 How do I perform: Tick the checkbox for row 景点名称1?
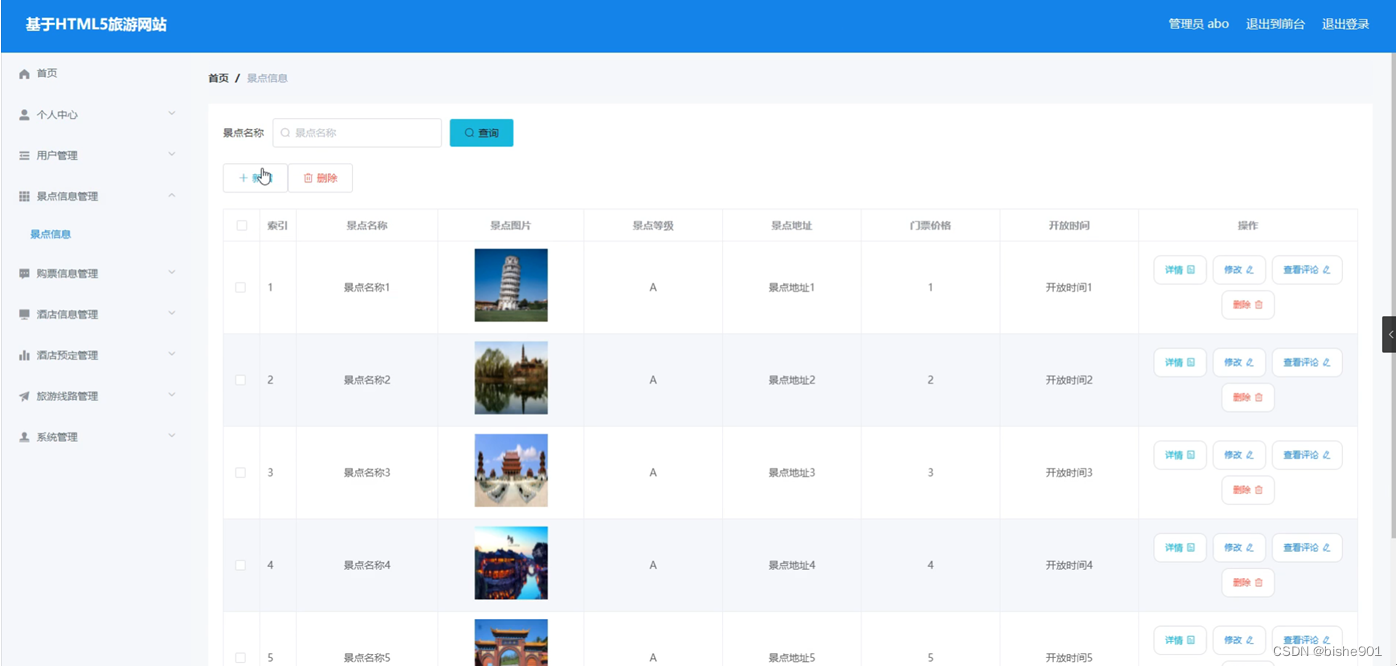click(240, 288)
